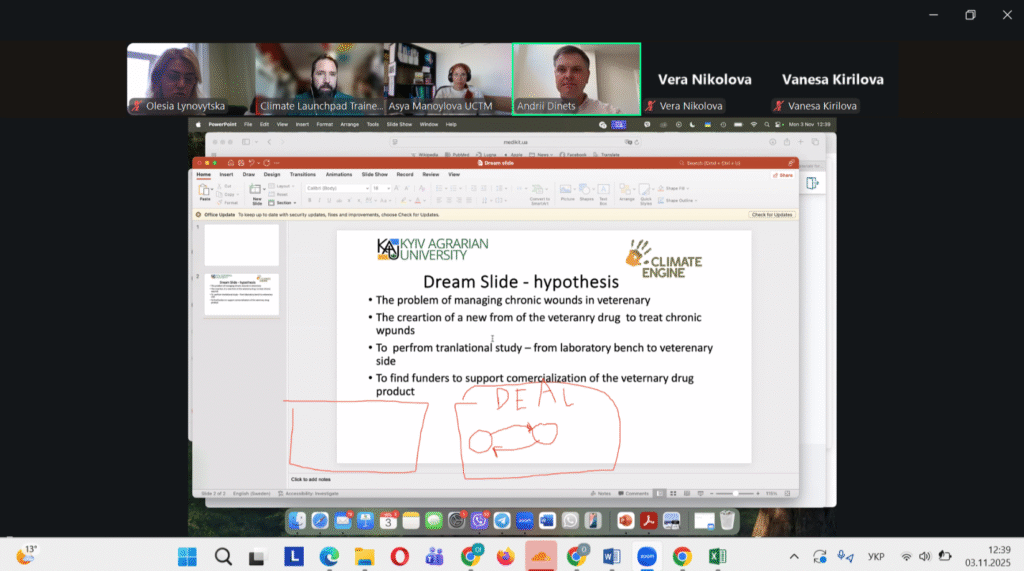This screenshot has height=571, width=1024.
Task: Open the Shape Fill dropdown
Action: [678, 188]
